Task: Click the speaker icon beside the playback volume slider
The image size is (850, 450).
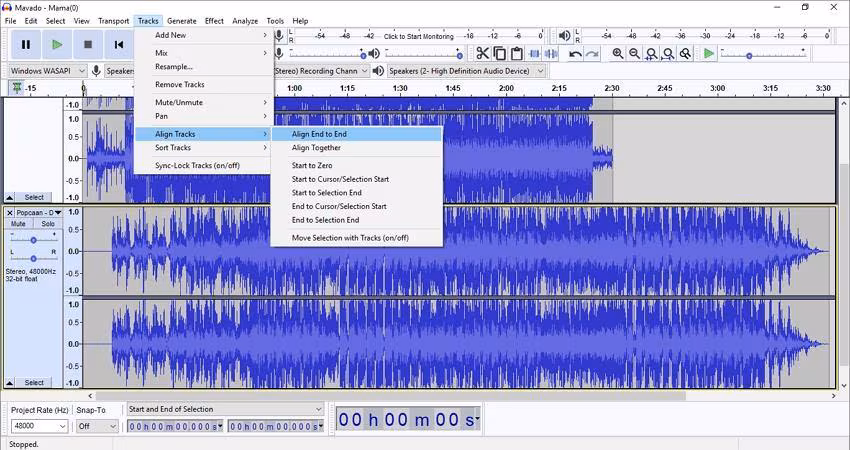Action: pos(374,53)
